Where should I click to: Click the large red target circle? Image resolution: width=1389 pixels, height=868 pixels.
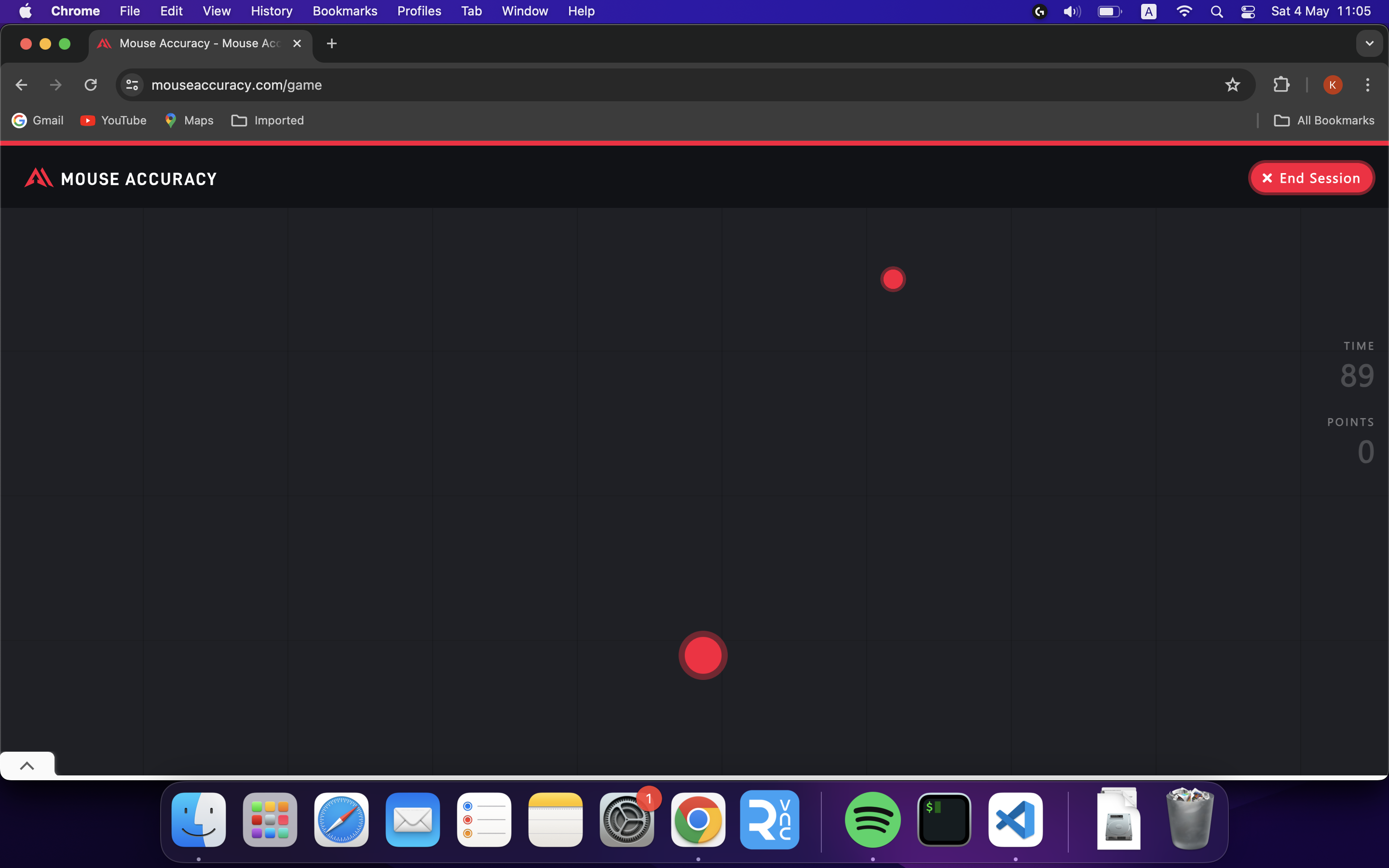[x=703, y=656]
